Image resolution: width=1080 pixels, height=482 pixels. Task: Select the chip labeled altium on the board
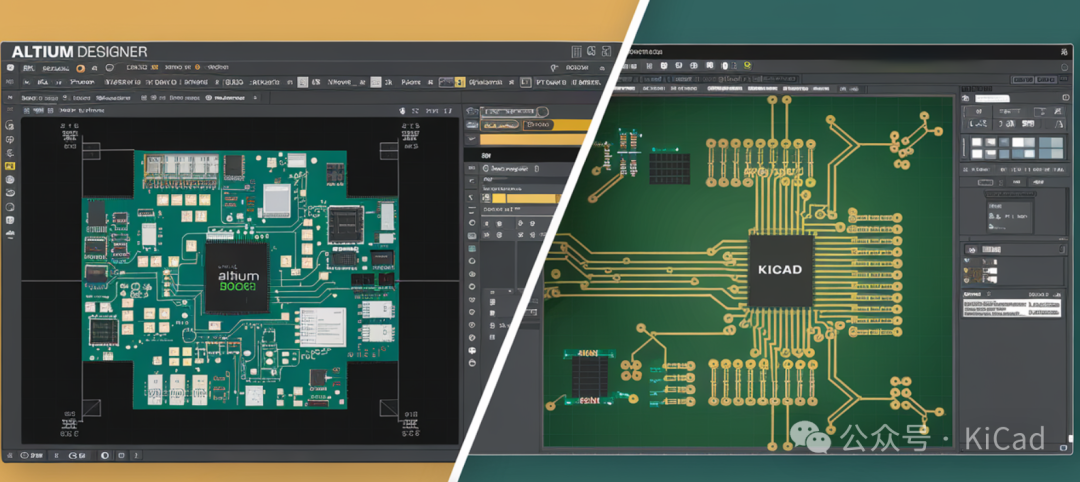[237, 277]
